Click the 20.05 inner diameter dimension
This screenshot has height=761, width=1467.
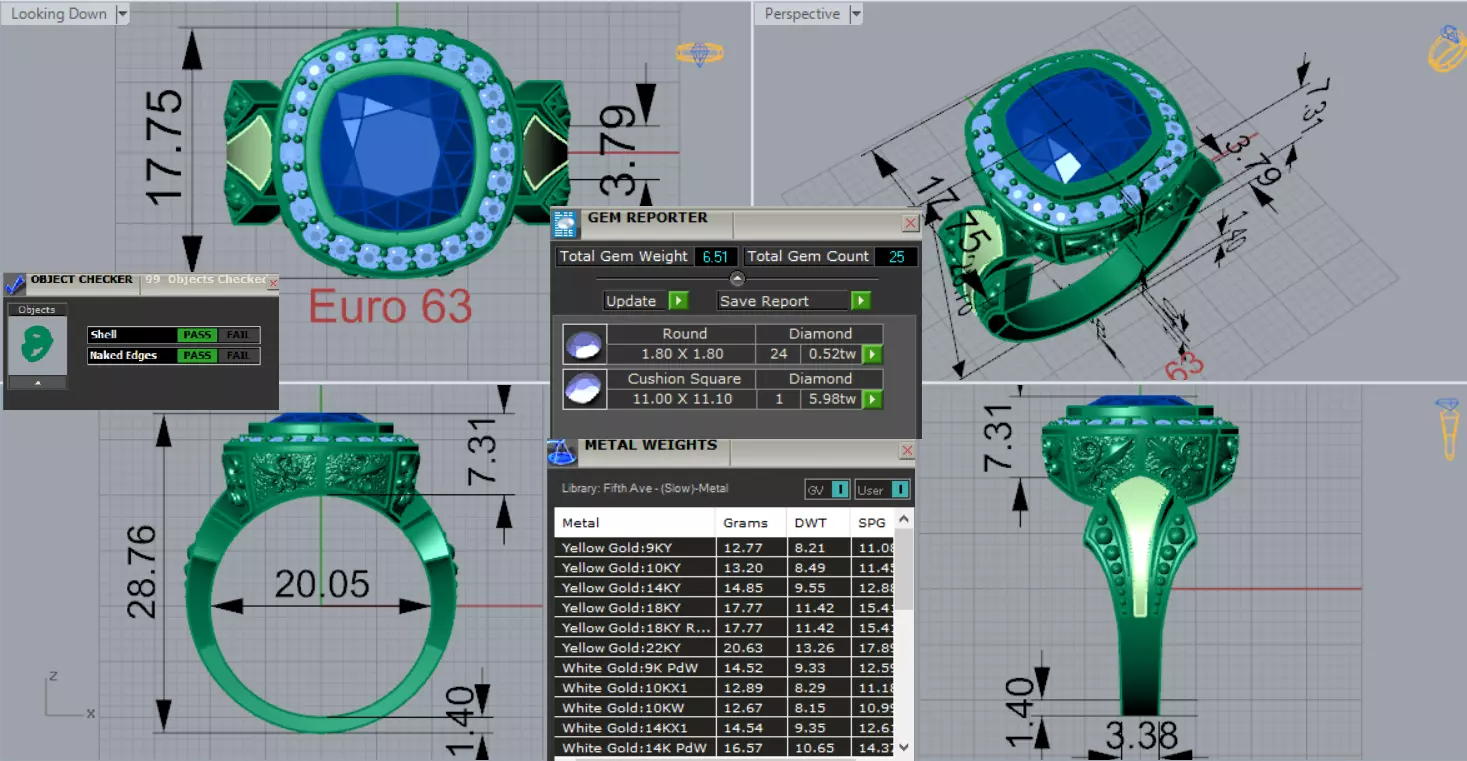322,584
